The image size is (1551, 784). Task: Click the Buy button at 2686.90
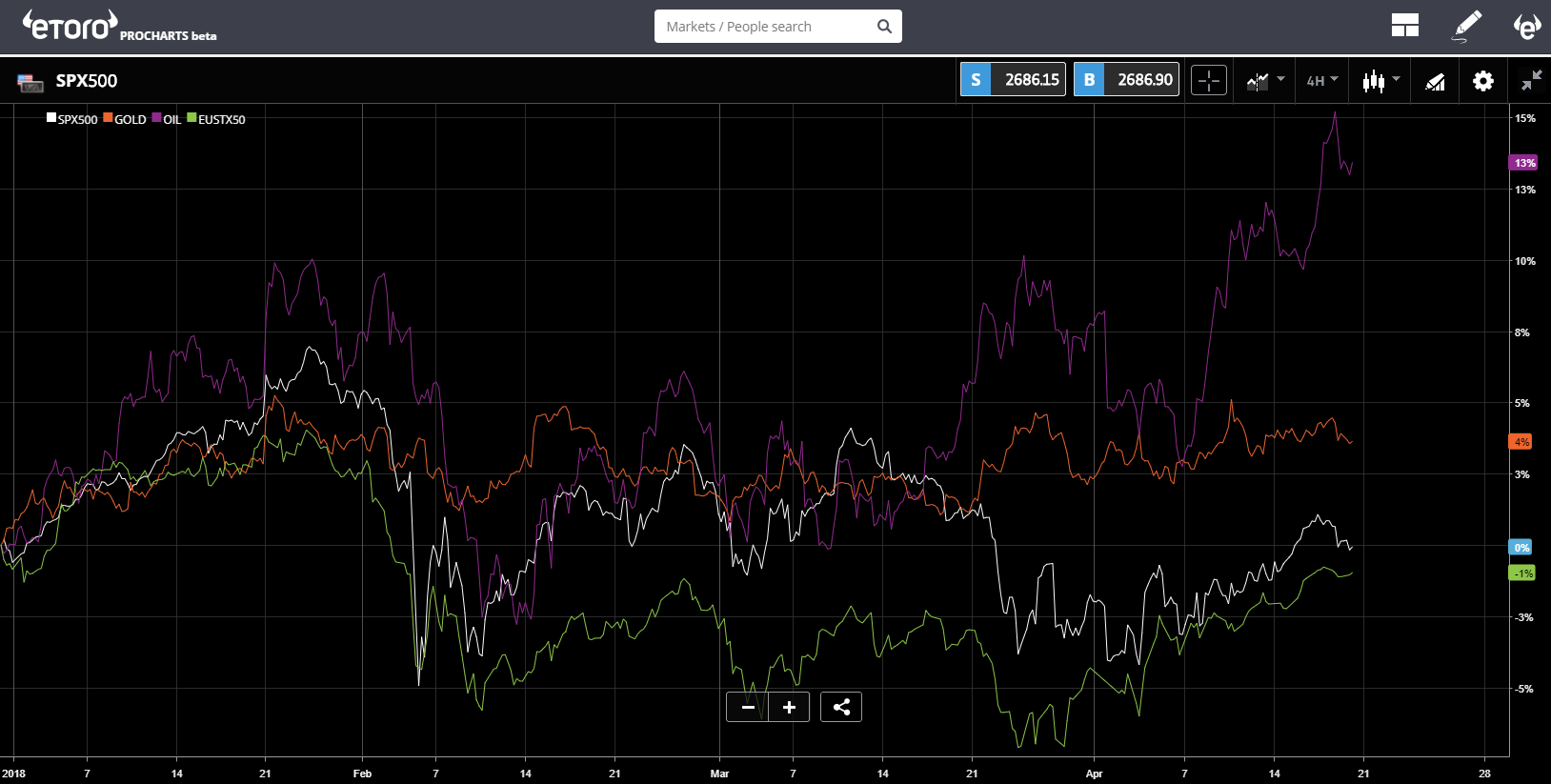tap(1126, 80)
